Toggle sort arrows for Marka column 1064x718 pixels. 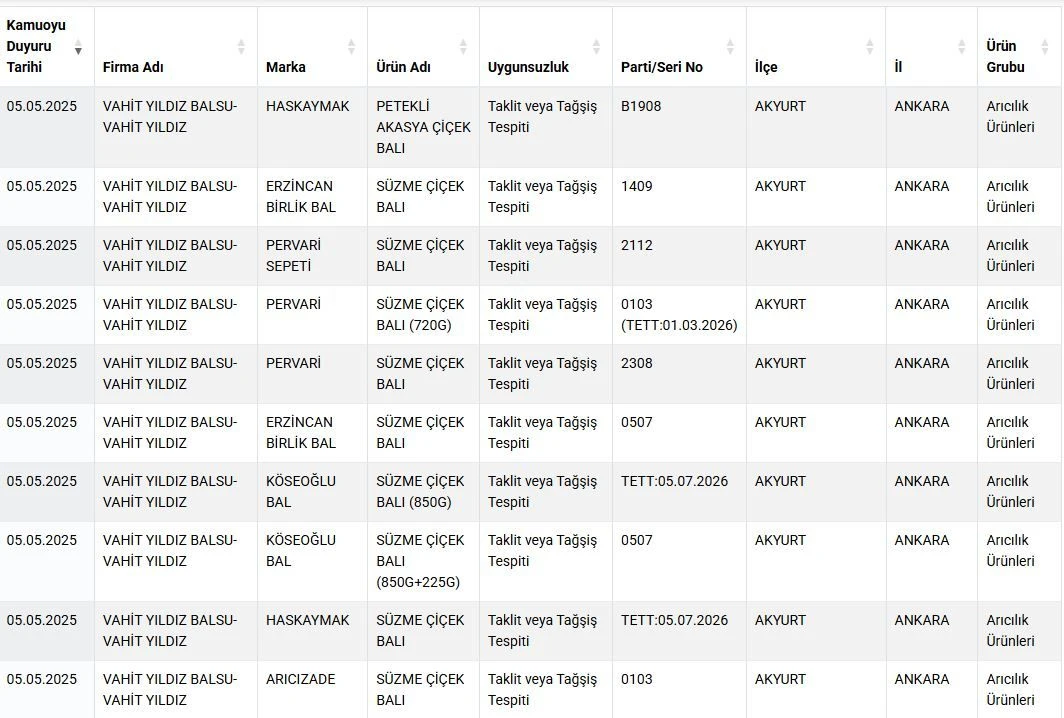pos(352,47)
